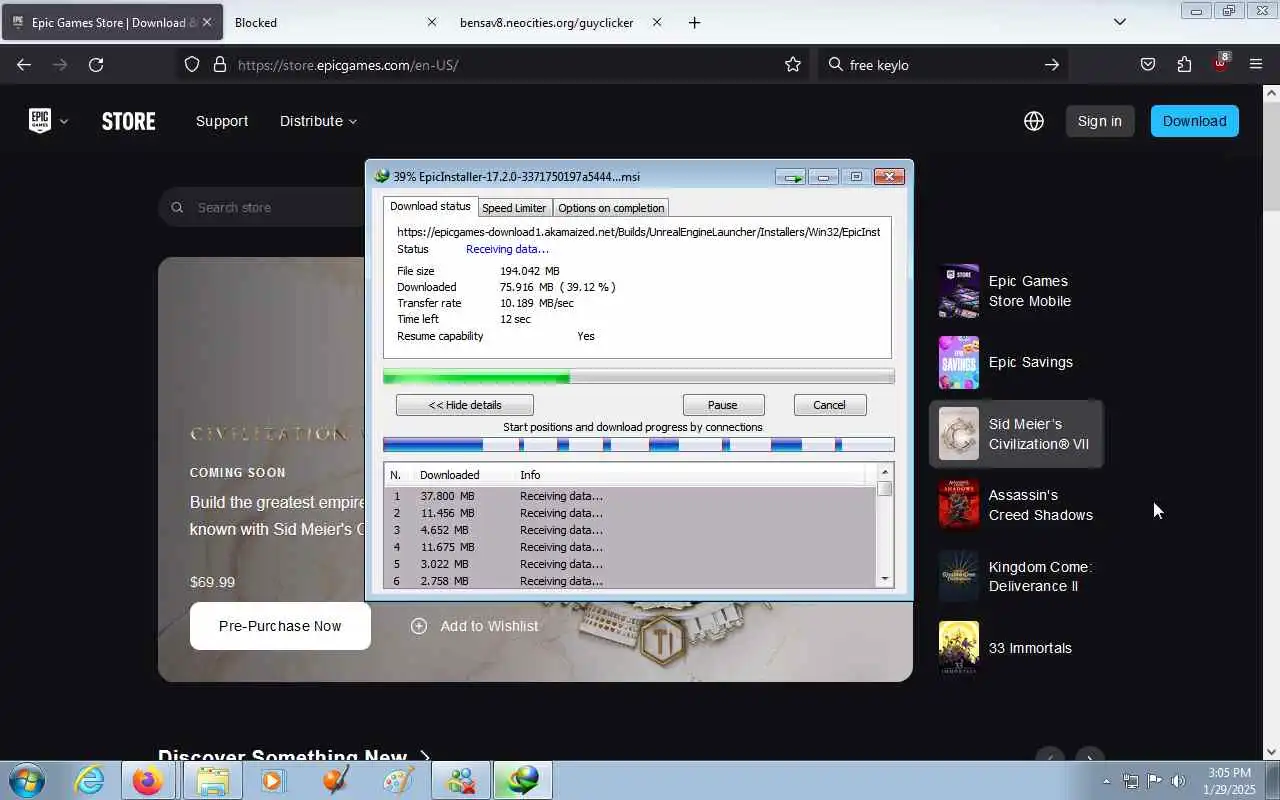The image size is (1280, 800).
Task: Click Pre-Purchase Now button
Action: click(280, 626)
